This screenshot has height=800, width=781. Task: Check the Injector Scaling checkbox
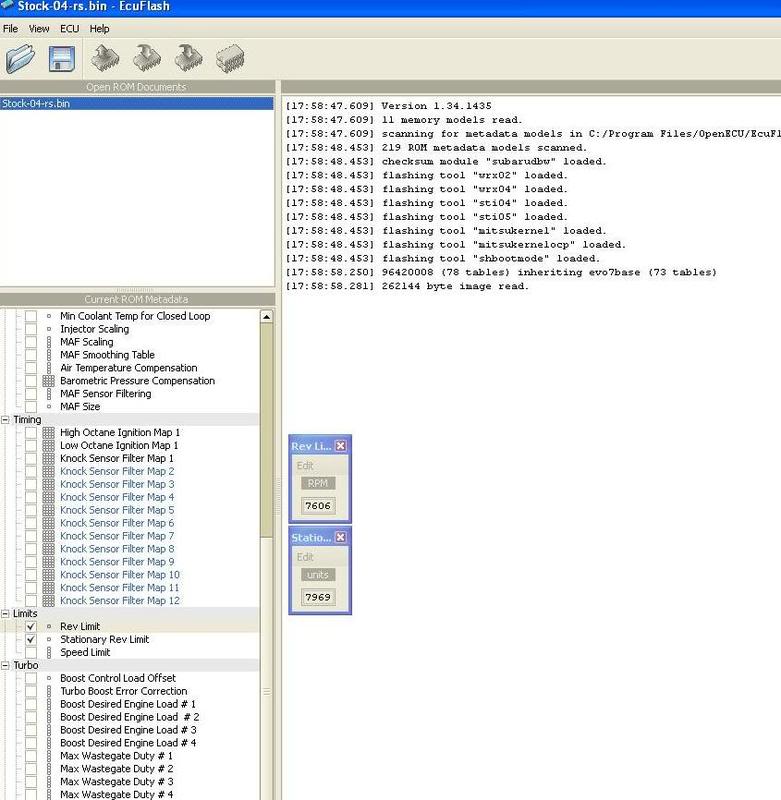(x=31, y=329)
